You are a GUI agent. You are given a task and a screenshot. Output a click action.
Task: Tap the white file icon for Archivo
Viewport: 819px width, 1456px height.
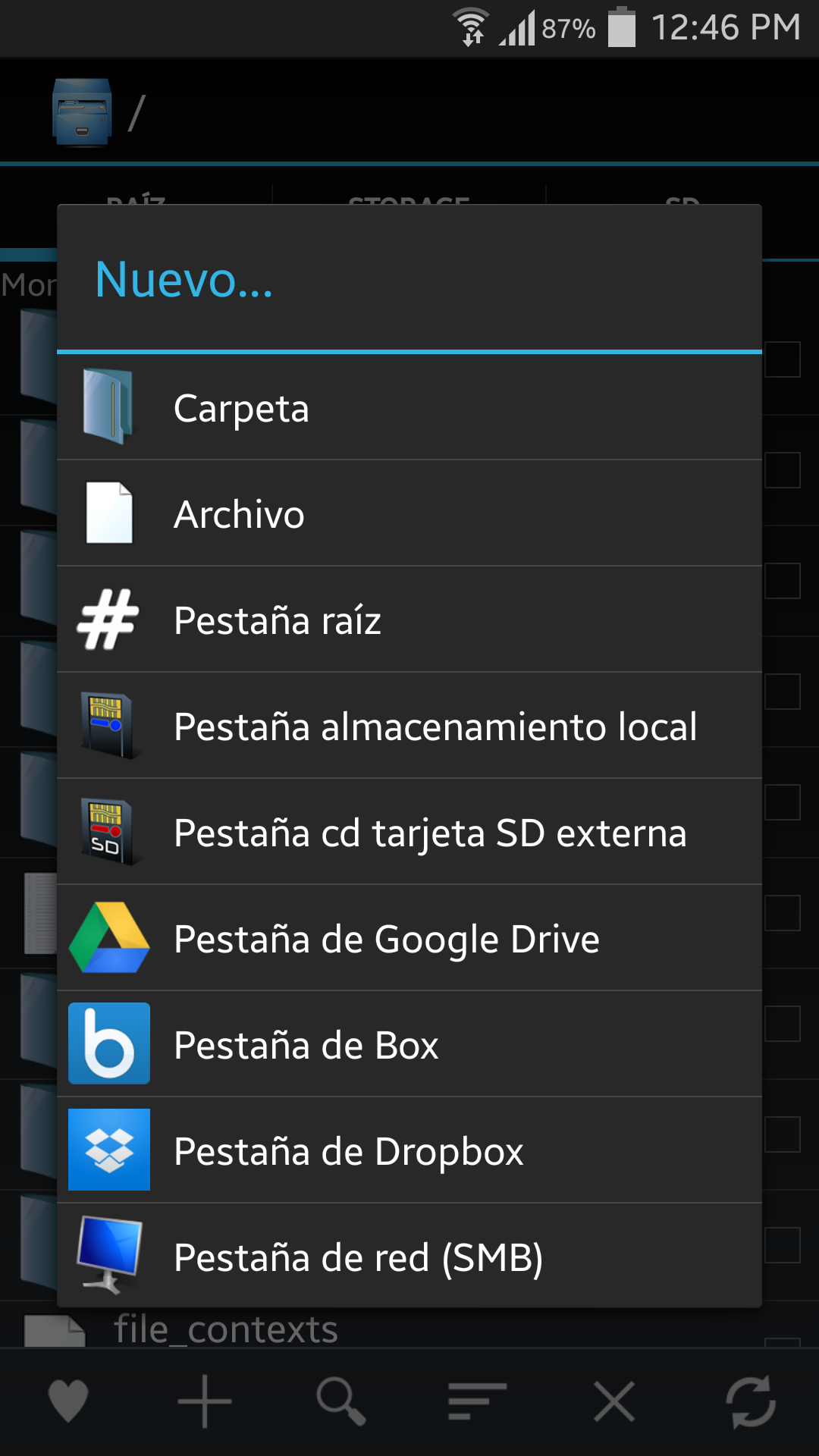[x=109, y=513]
